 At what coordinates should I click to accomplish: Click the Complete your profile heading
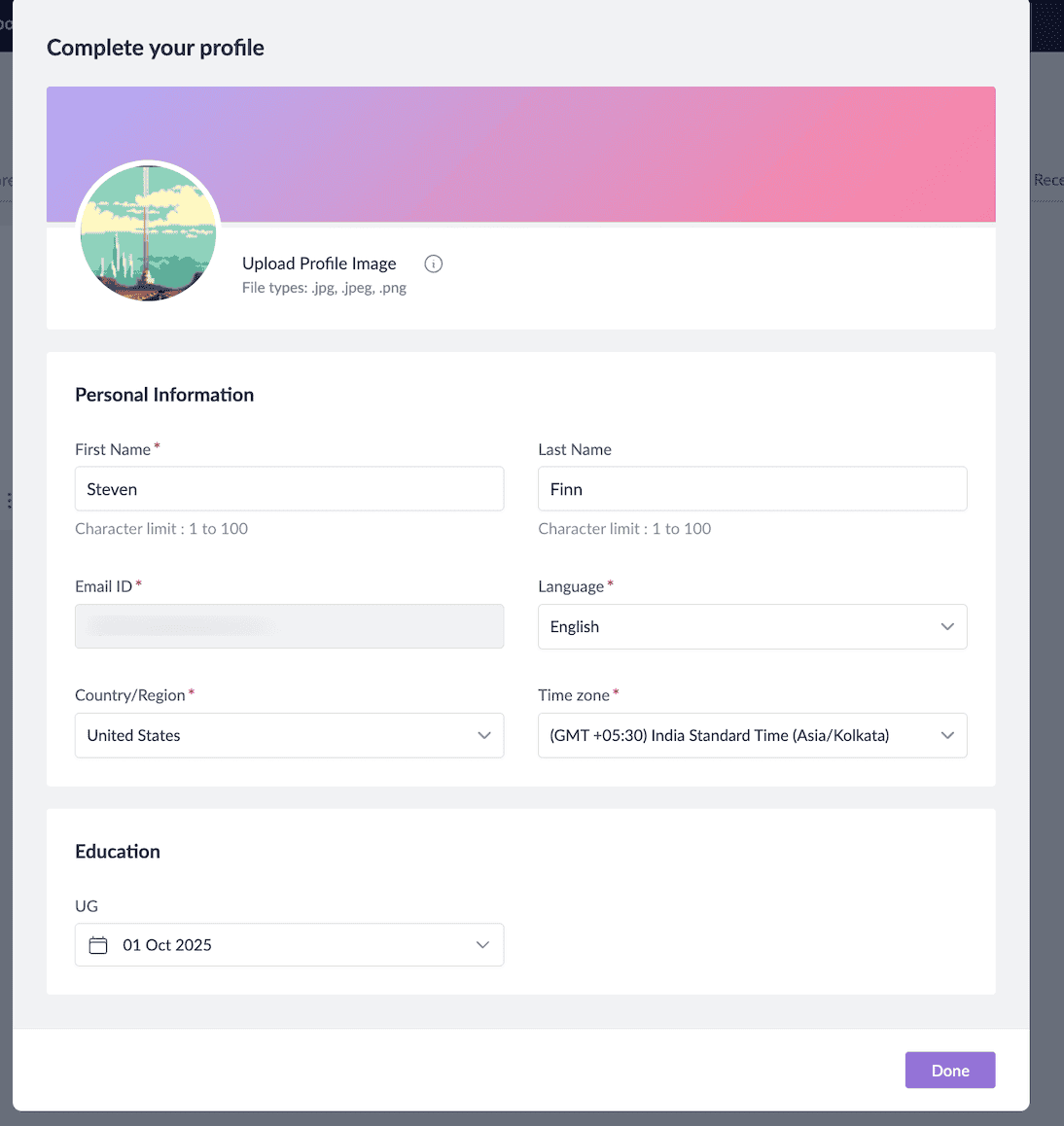point(156,48)
